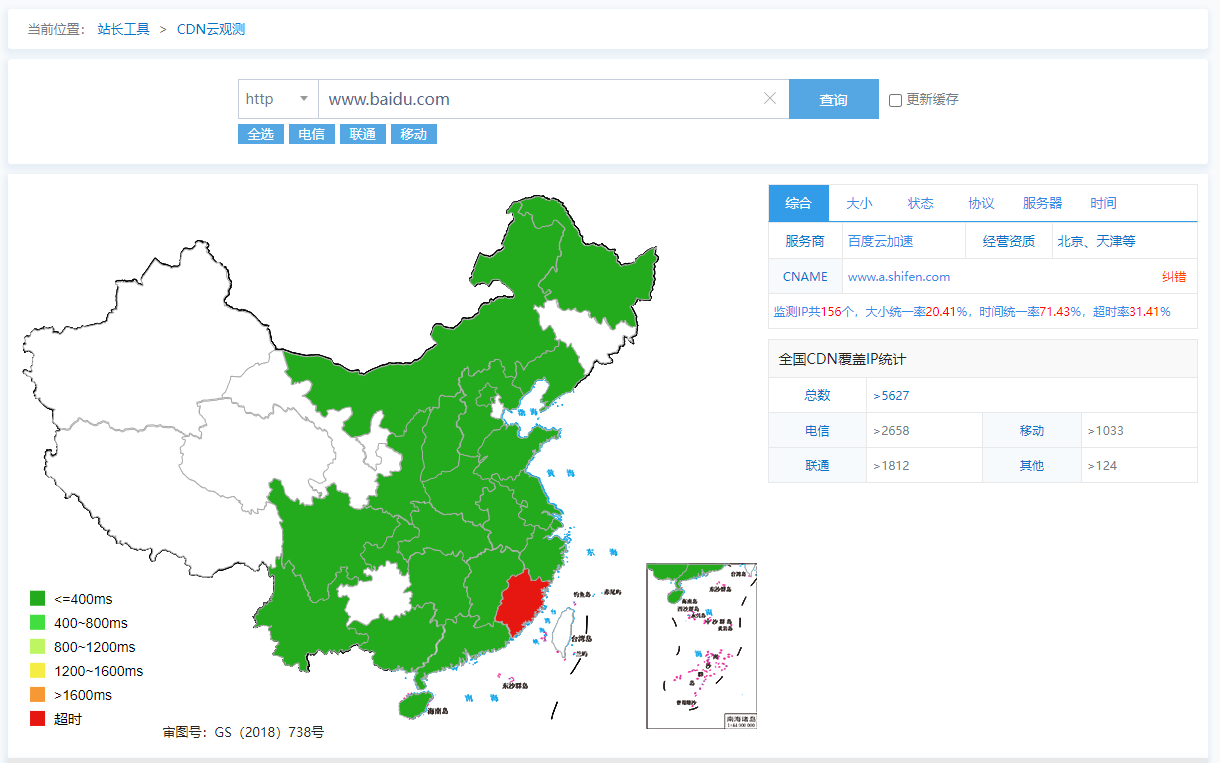Open the 服务器 tab
1220x763 pixels.
(1042, 203)
